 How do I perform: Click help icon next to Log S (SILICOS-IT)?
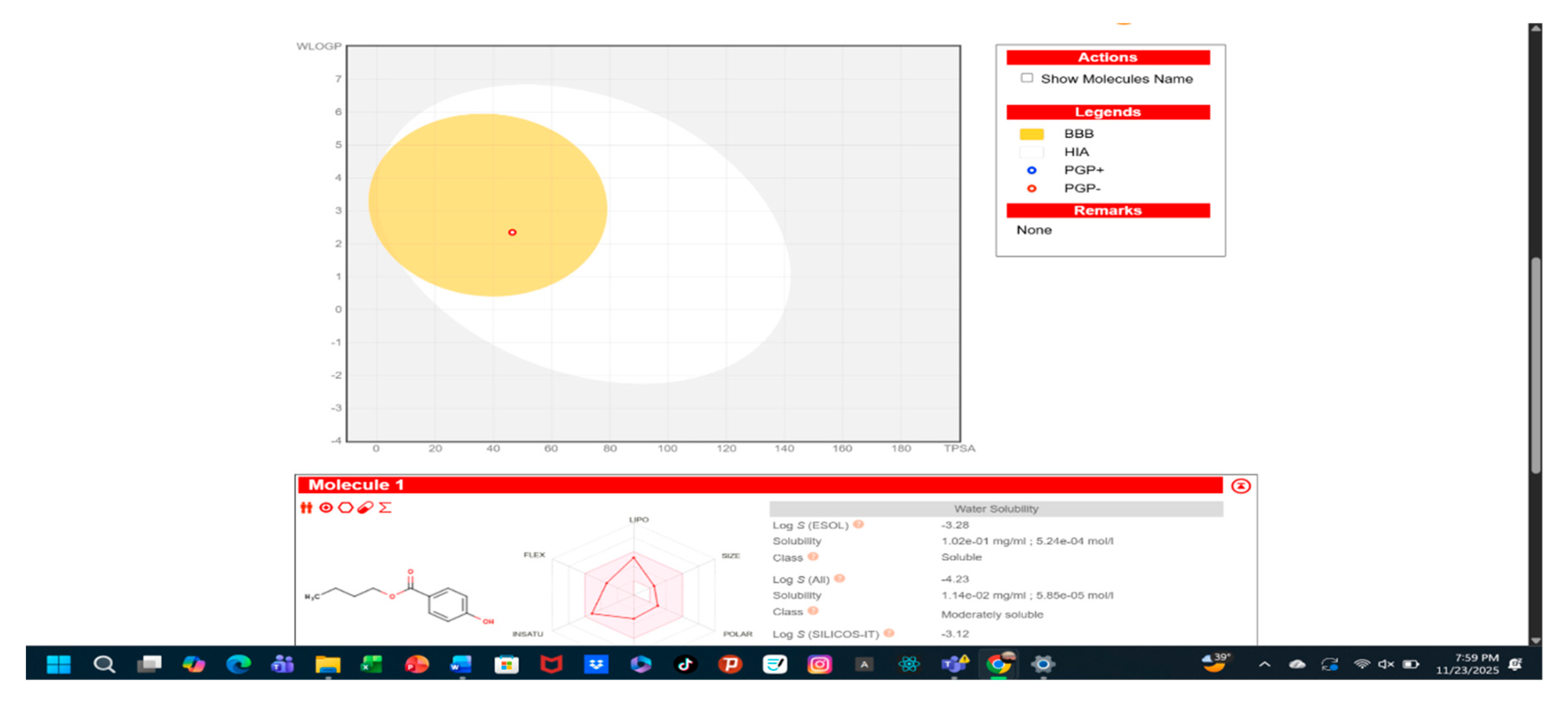pos(889,633)
